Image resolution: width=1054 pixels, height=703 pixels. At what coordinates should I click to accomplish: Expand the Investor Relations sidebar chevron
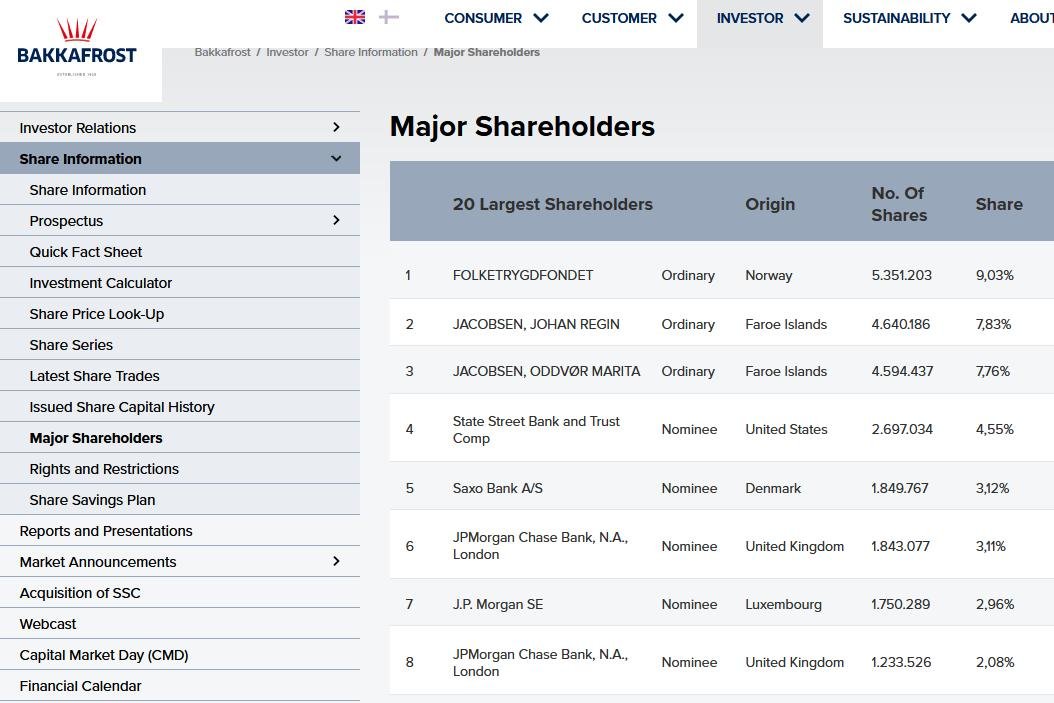coord(336,127)
